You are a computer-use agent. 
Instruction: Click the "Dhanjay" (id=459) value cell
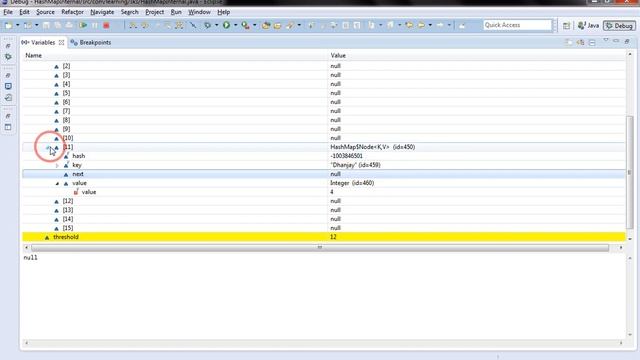355,165
